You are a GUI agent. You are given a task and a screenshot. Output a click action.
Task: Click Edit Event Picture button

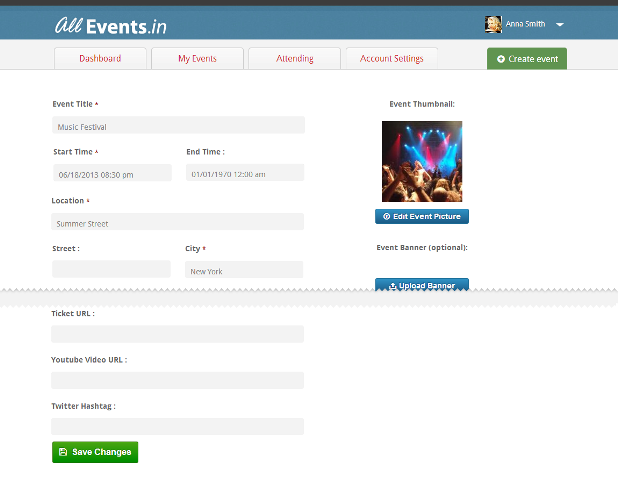point(422,216)
